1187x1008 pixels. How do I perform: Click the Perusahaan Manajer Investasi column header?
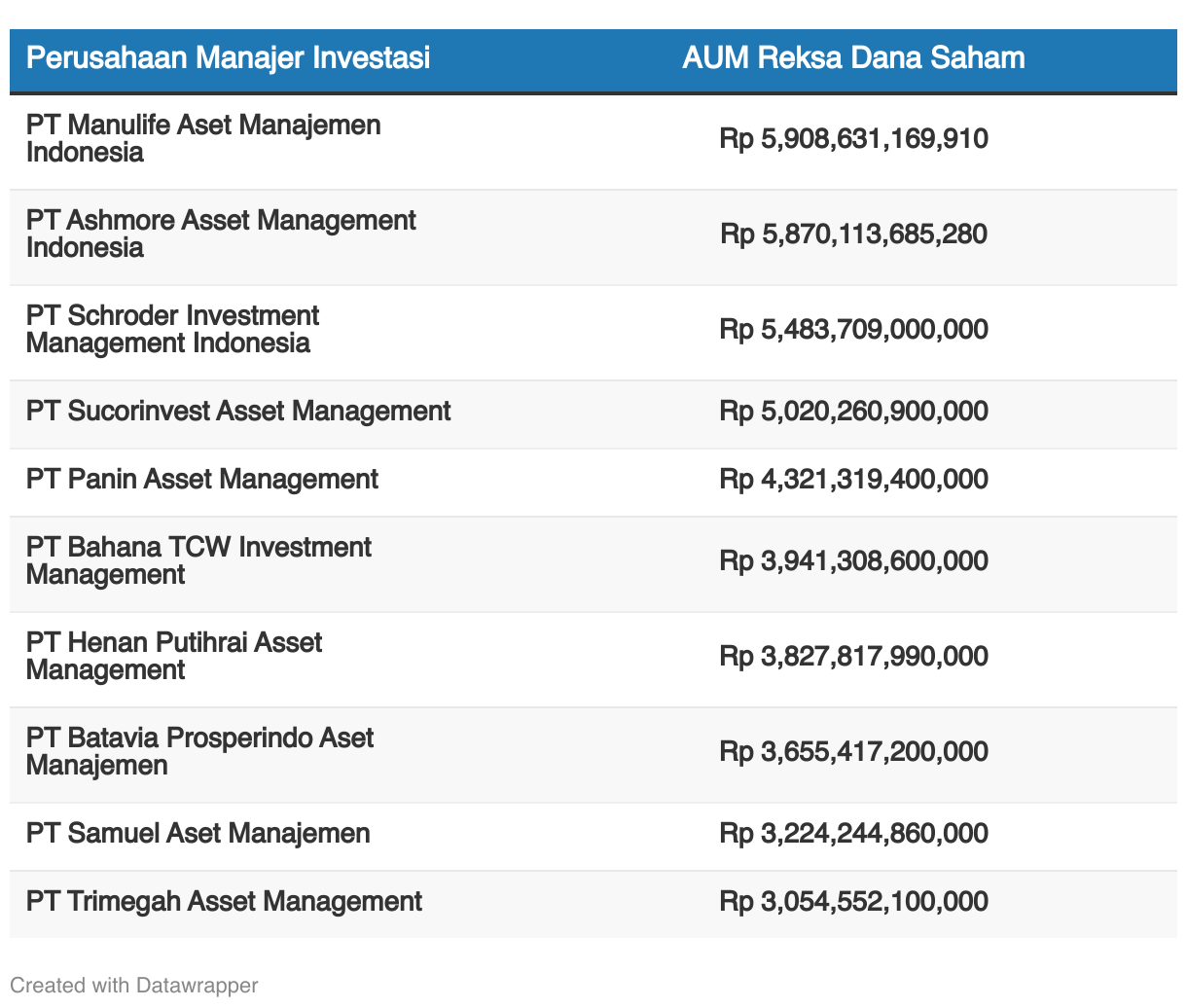point(228,58)
